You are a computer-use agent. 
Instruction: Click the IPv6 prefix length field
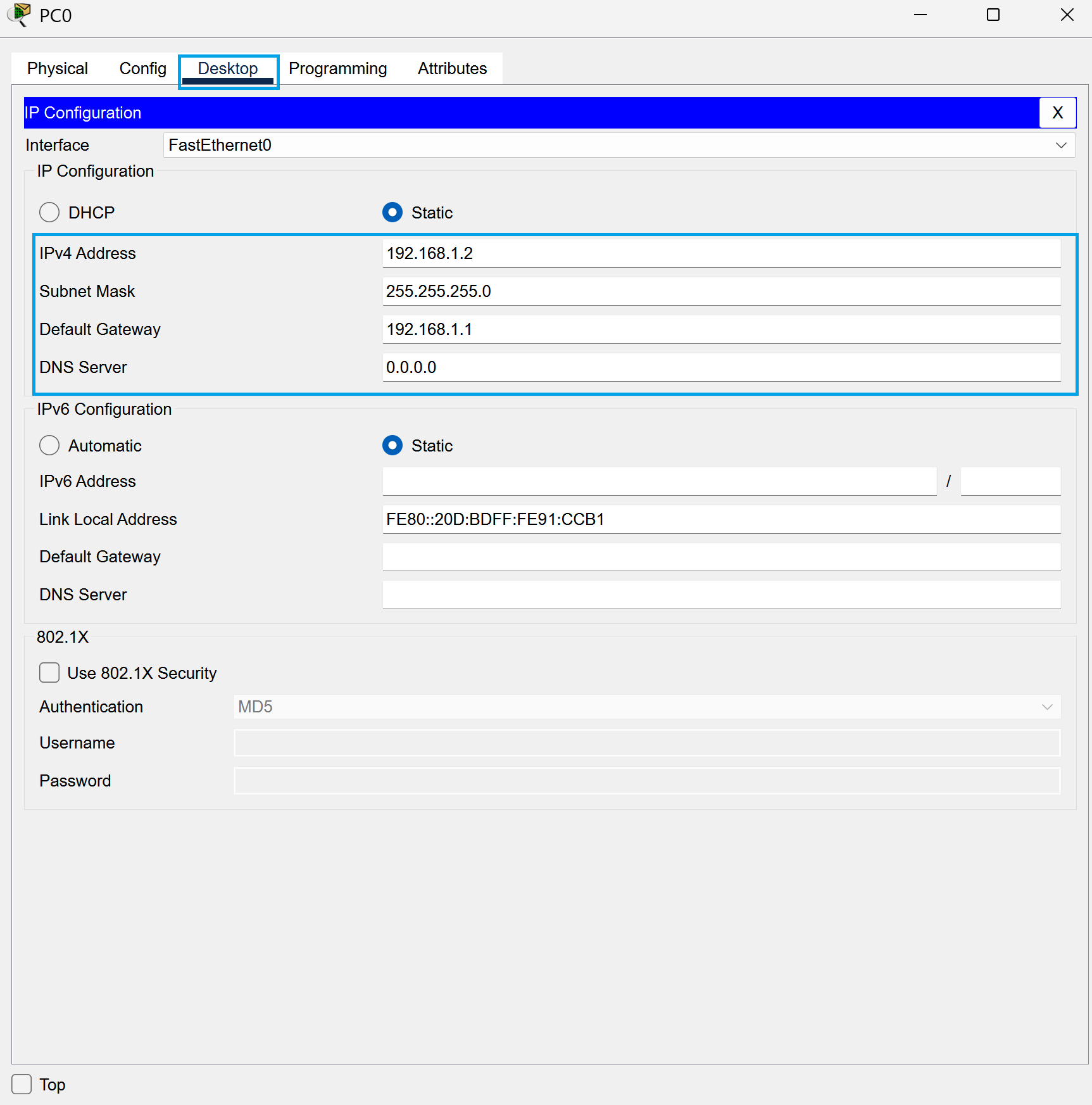click(x=1010, y=481)
